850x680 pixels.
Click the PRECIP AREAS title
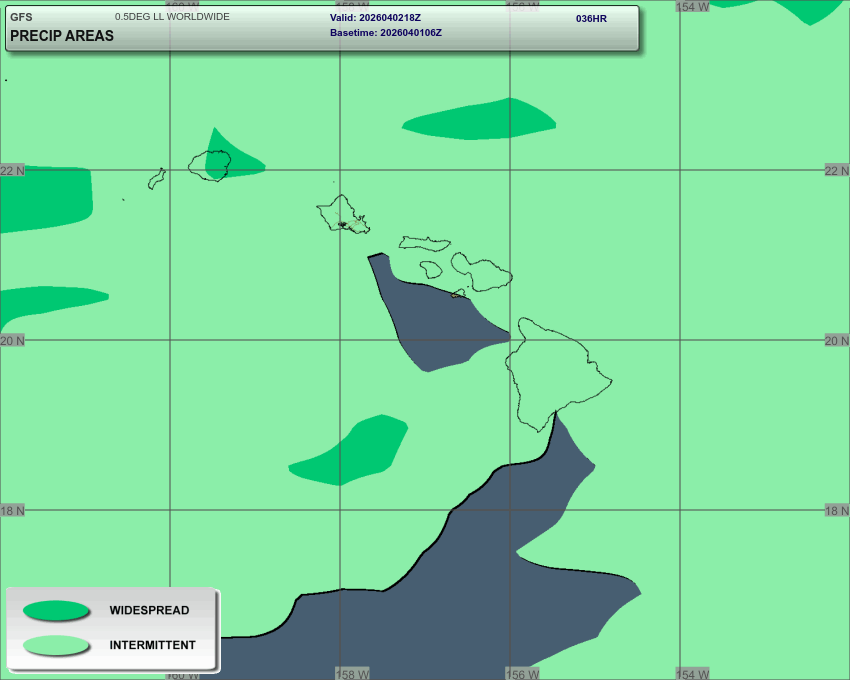pos(62,36)
